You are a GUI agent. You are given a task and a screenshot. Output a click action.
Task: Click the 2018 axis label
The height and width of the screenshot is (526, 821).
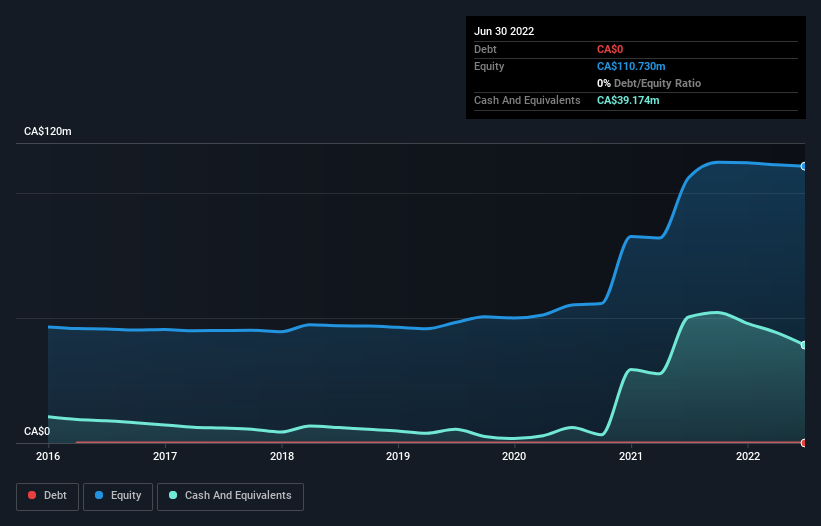pyautogui.click(x=282, y=456)
